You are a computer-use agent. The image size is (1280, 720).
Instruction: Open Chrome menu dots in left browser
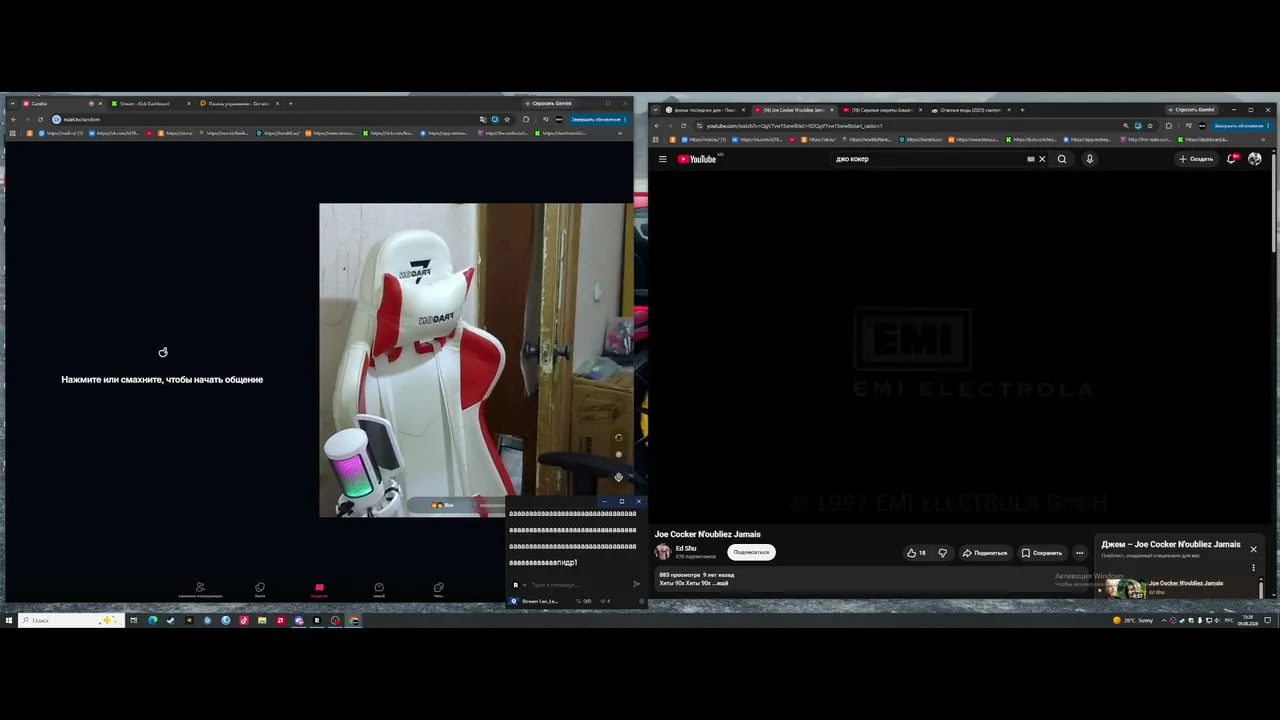[627, 119]
